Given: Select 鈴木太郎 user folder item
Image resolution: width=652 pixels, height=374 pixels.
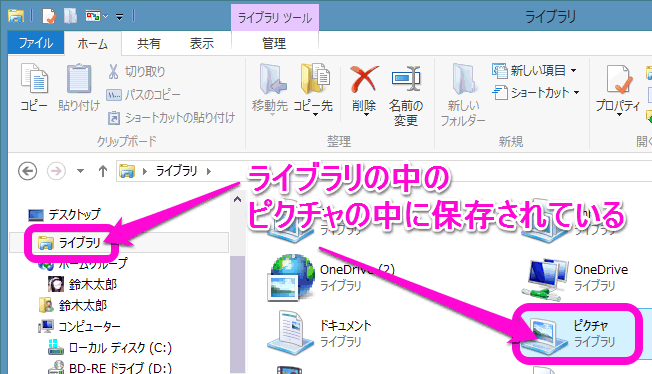Looking at the screenshot, I should pyautogui.click(x=73, y=305).
